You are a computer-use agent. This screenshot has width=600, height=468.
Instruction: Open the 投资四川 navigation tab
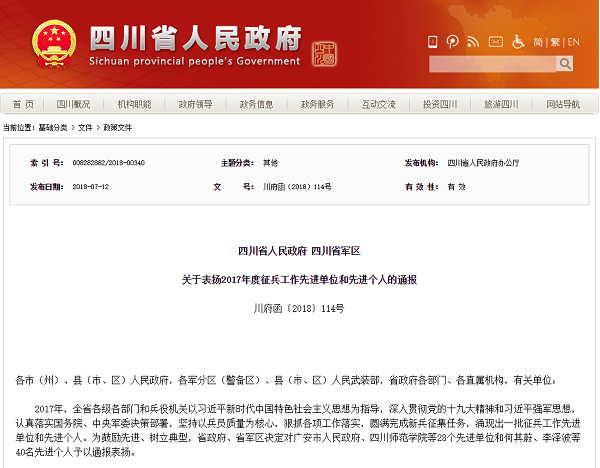440,104
